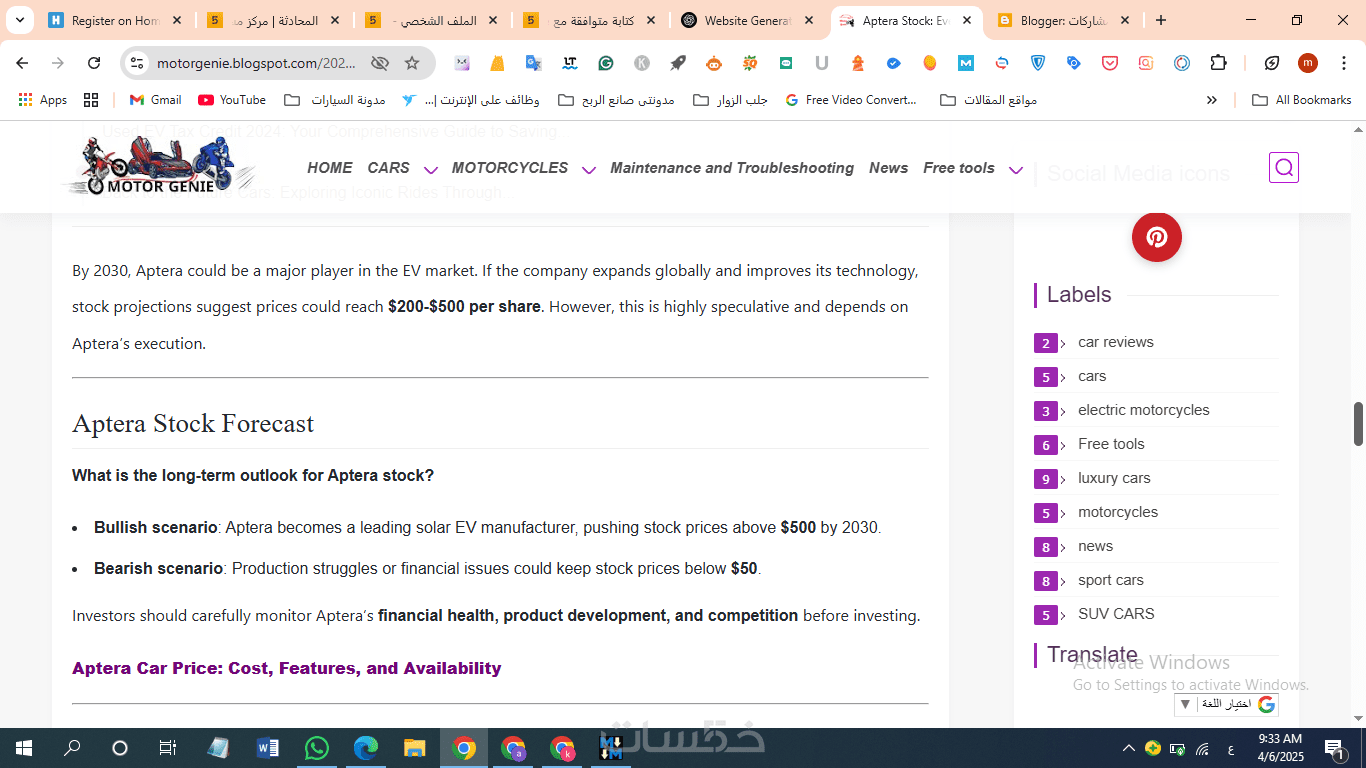This screenshot has width=1366, height=768.
Task: Switch to the Website Generat tab
Action: (749, 20)
